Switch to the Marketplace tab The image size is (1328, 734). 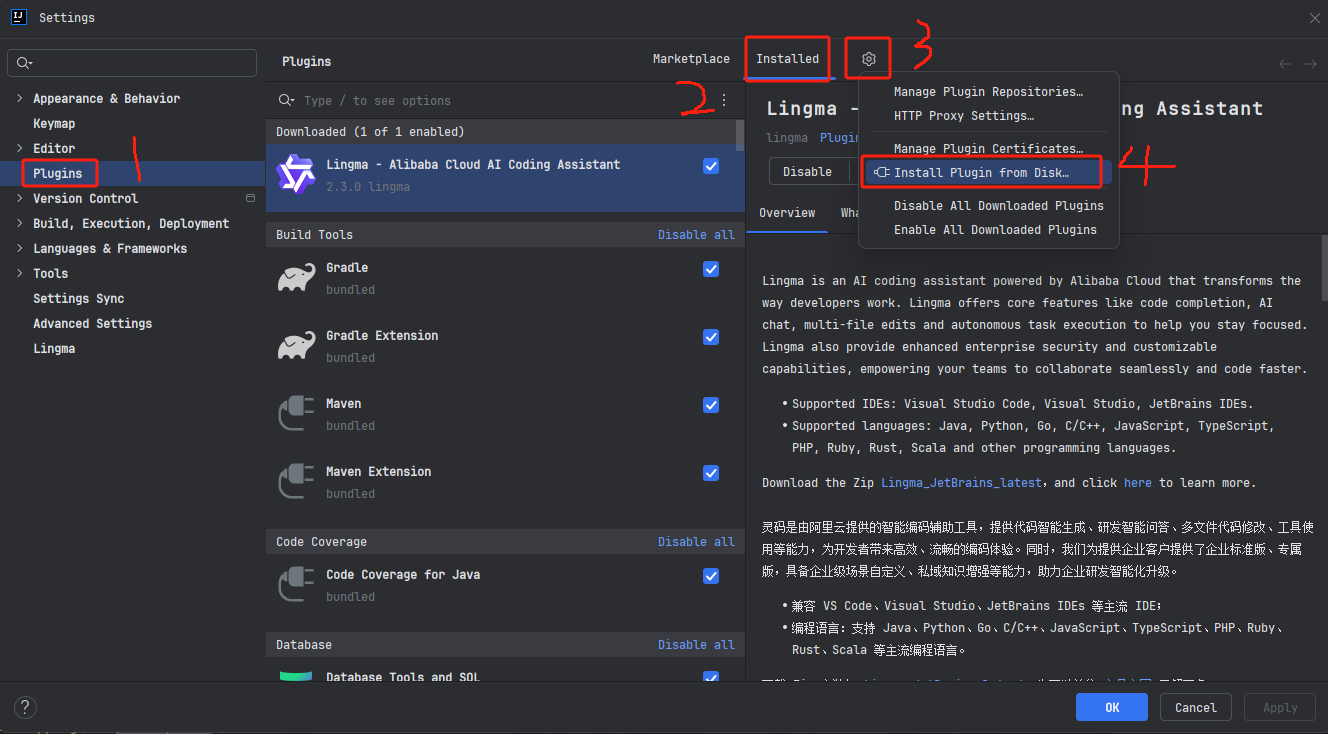[691, 59]
